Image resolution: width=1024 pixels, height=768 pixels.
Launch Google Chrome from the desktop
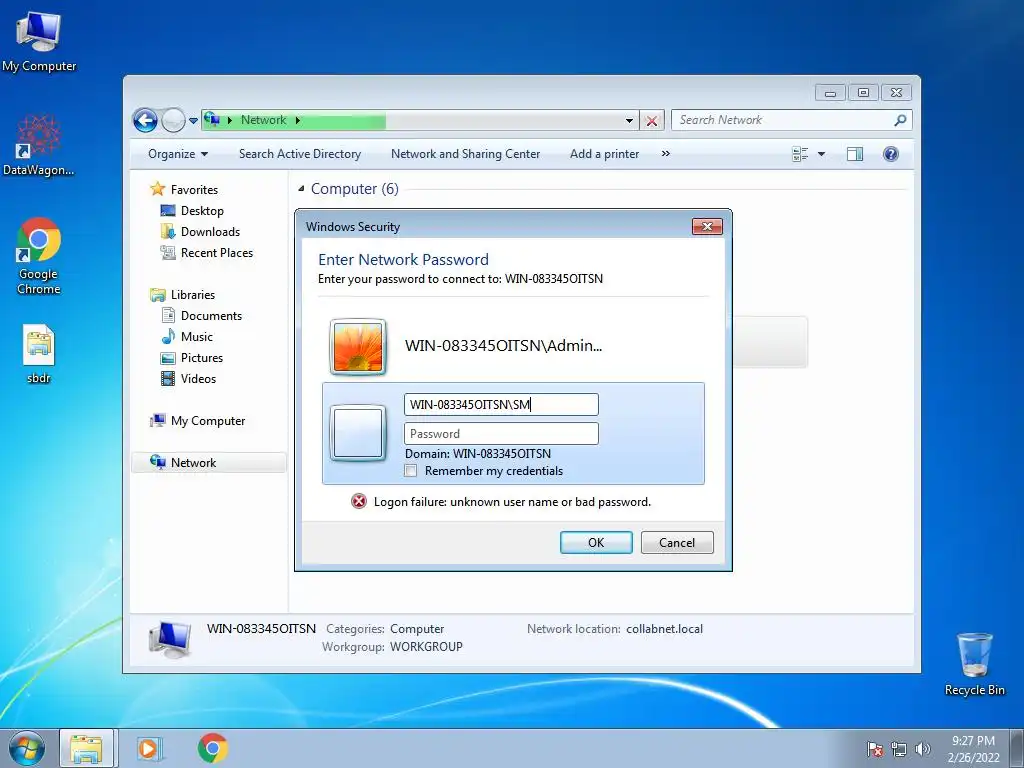[x=39, y=256]
